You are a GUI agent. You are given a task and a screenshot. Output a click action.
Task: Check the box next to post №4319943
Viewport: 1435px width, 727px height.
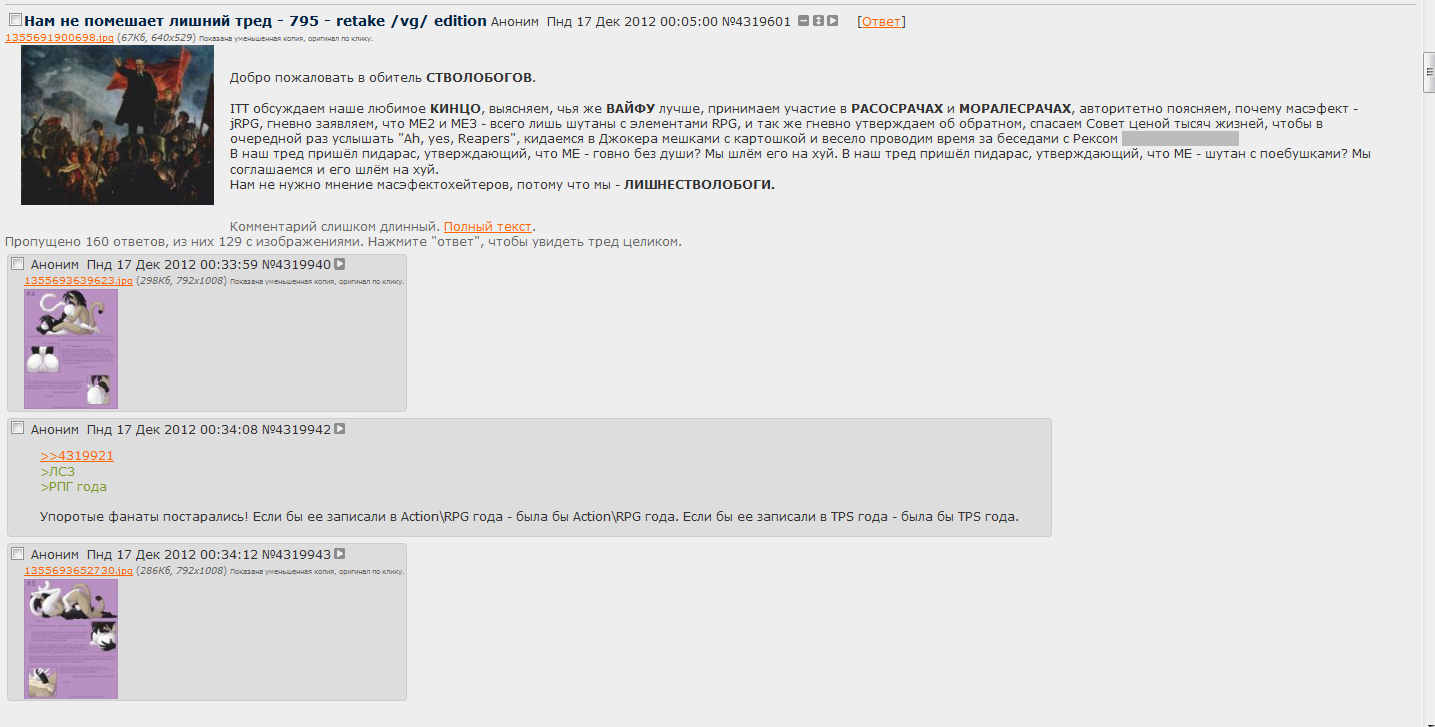[x=17, y=552]
